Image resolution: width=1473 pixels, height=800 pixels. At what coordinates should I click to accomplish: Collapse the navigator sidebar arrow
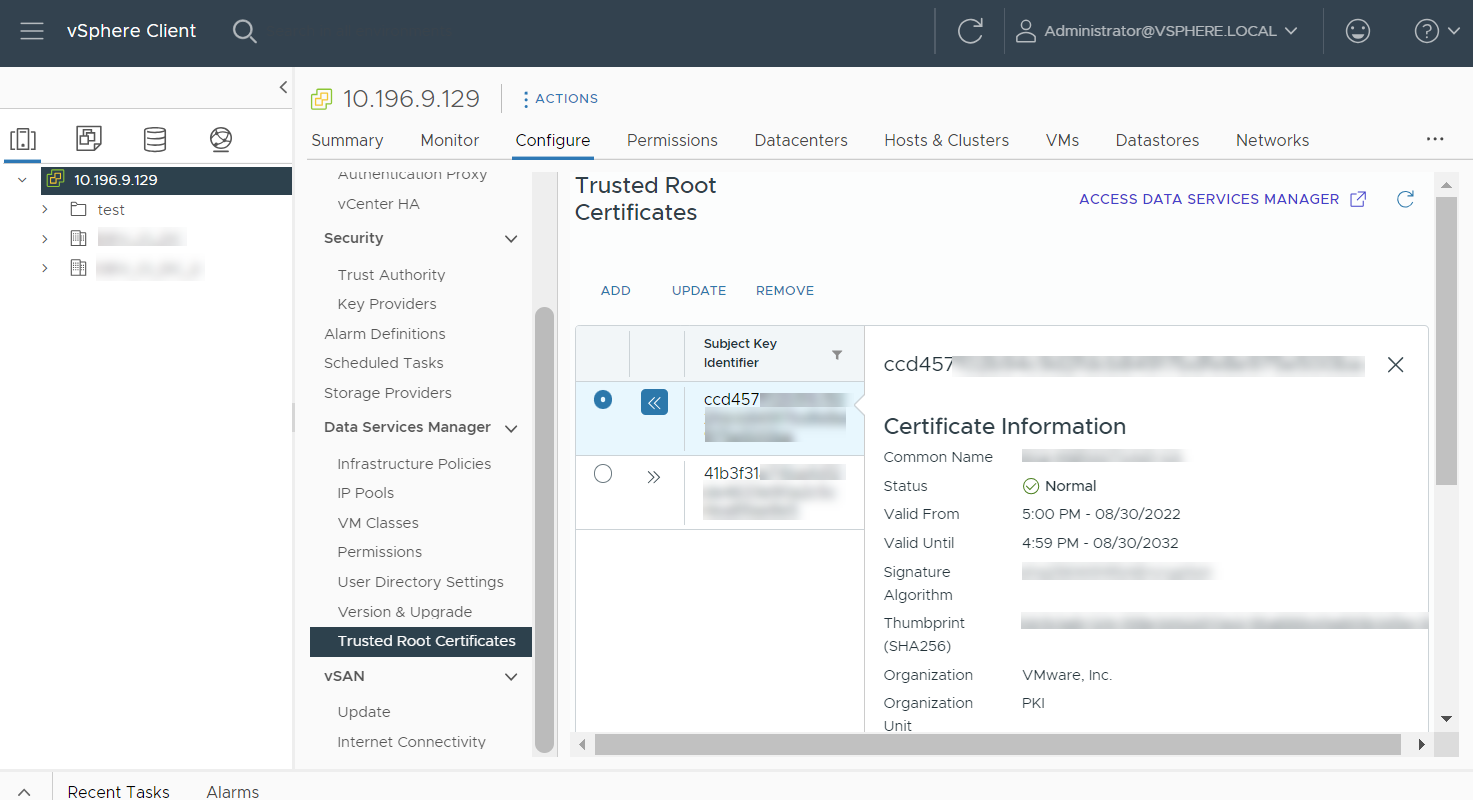pos(283,88)
